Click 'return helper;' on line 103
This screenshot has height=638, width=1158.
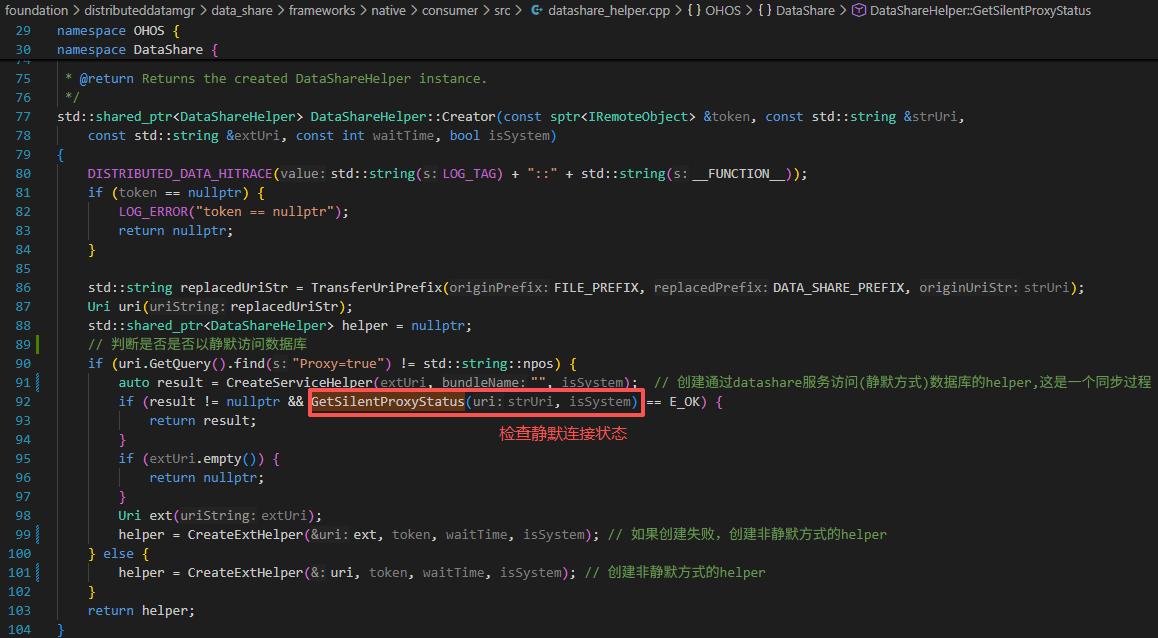pyautogui.click(x=141, y=610)
